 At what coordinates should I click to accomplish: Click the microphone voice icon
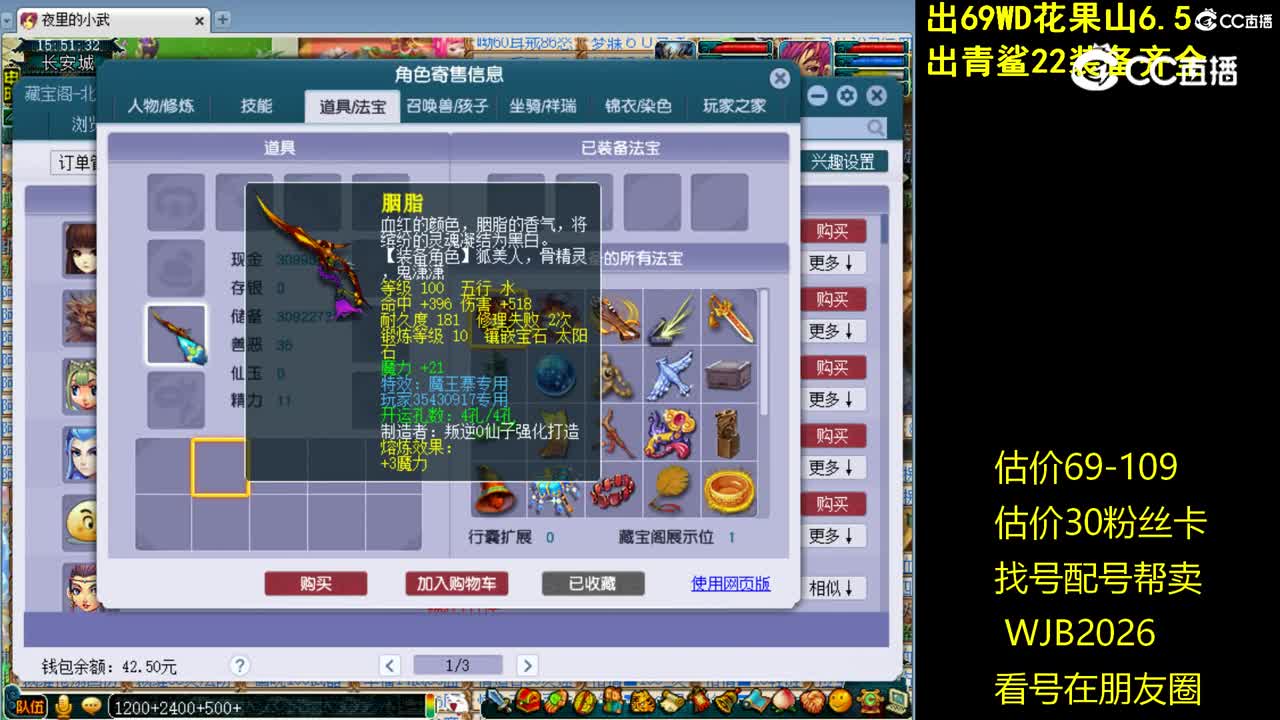[x=63, y=706]
